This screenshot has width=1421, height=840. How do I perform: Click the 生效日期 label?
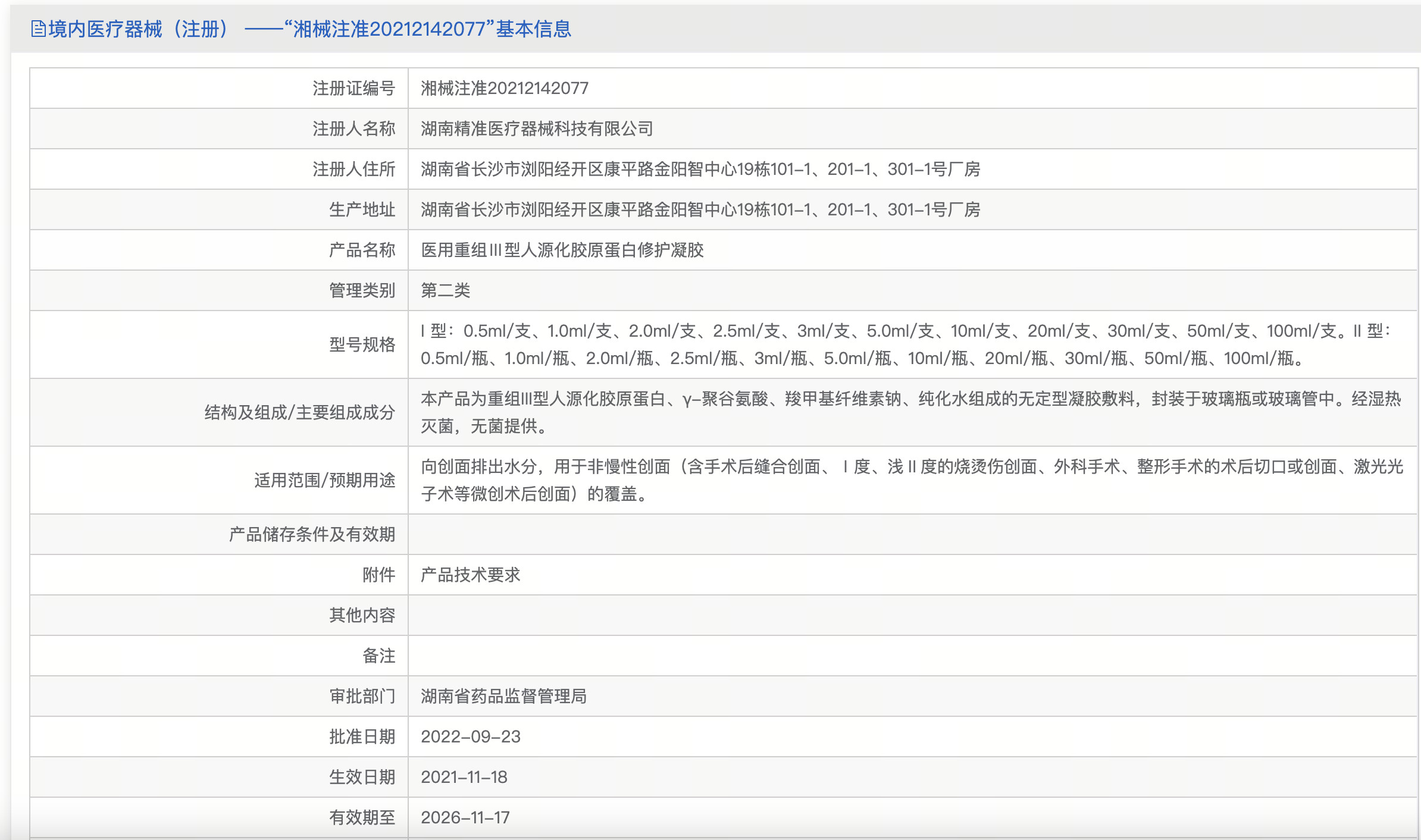tap(362, 777)
